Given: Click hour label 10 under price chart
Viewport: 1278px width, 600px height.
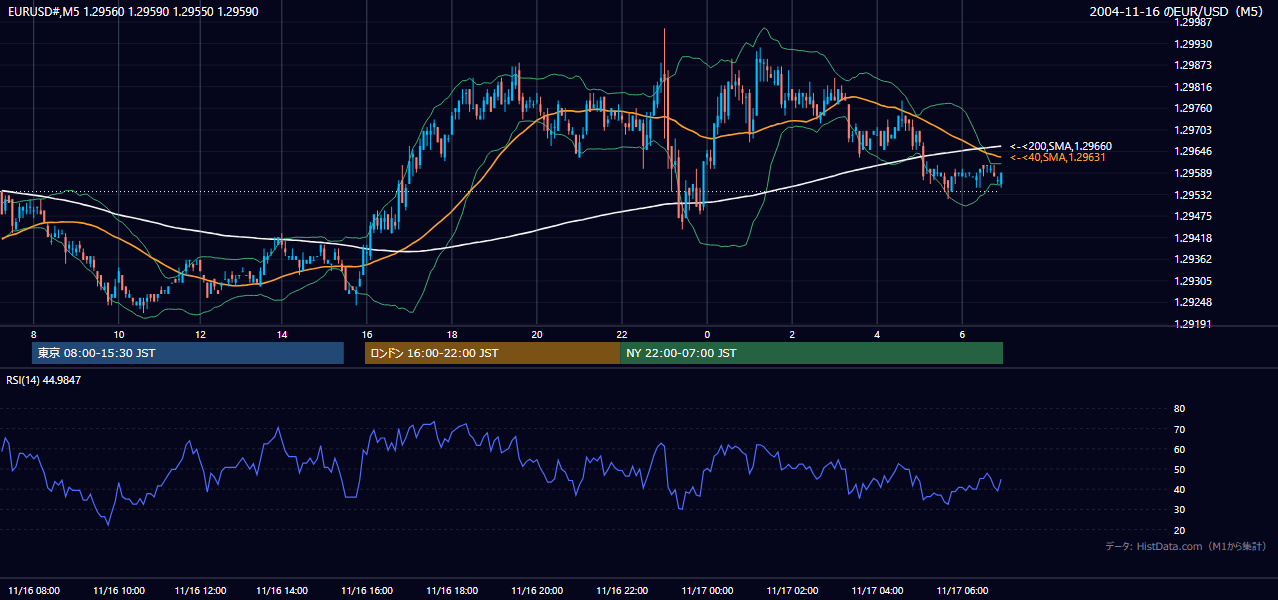Looking at the screenshot, I should (x=118, y=334).
